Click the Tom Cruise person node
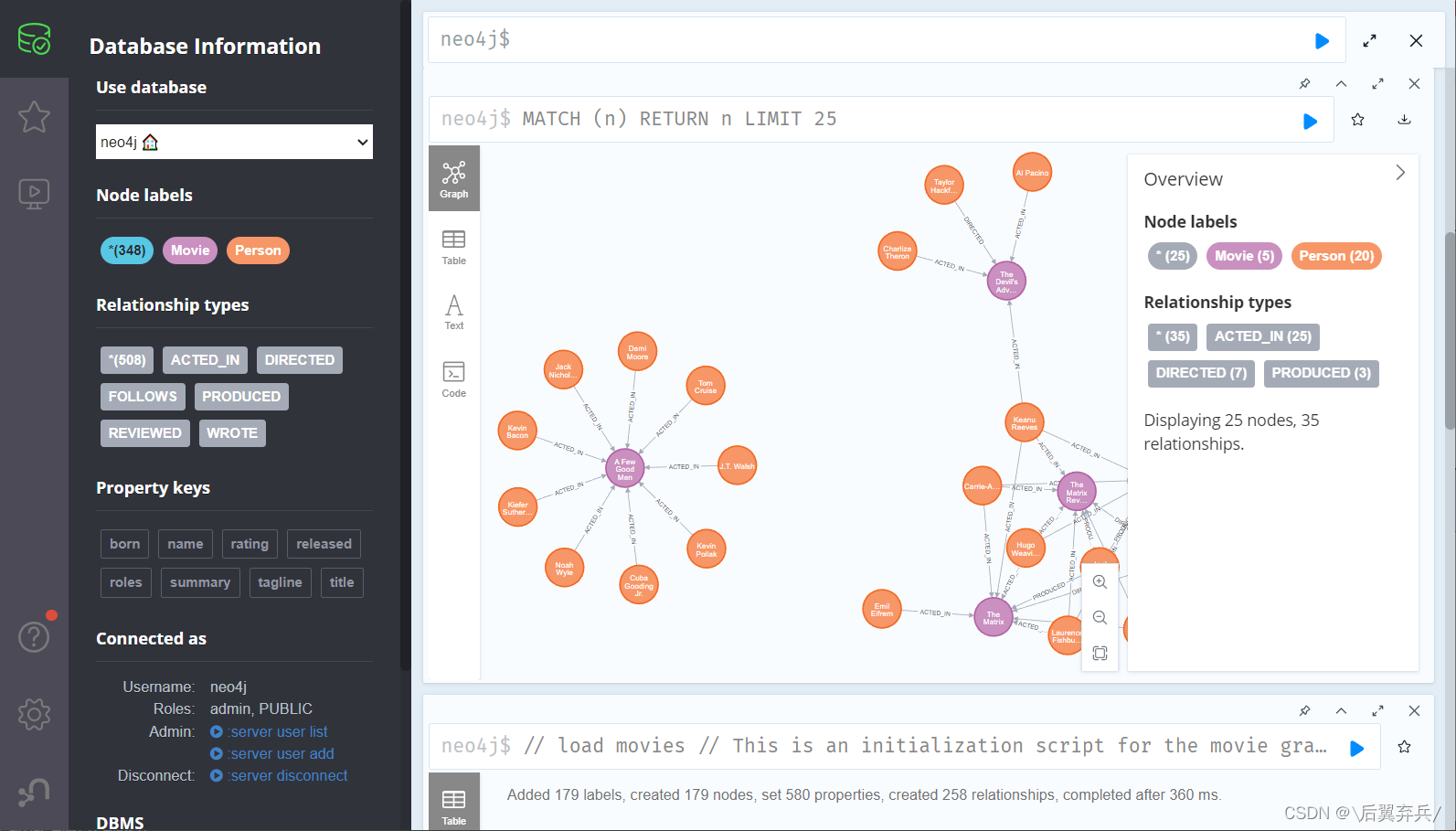The width and height of the screenshot is (1456, 831). pyautogui.click(x=706, y=386)
